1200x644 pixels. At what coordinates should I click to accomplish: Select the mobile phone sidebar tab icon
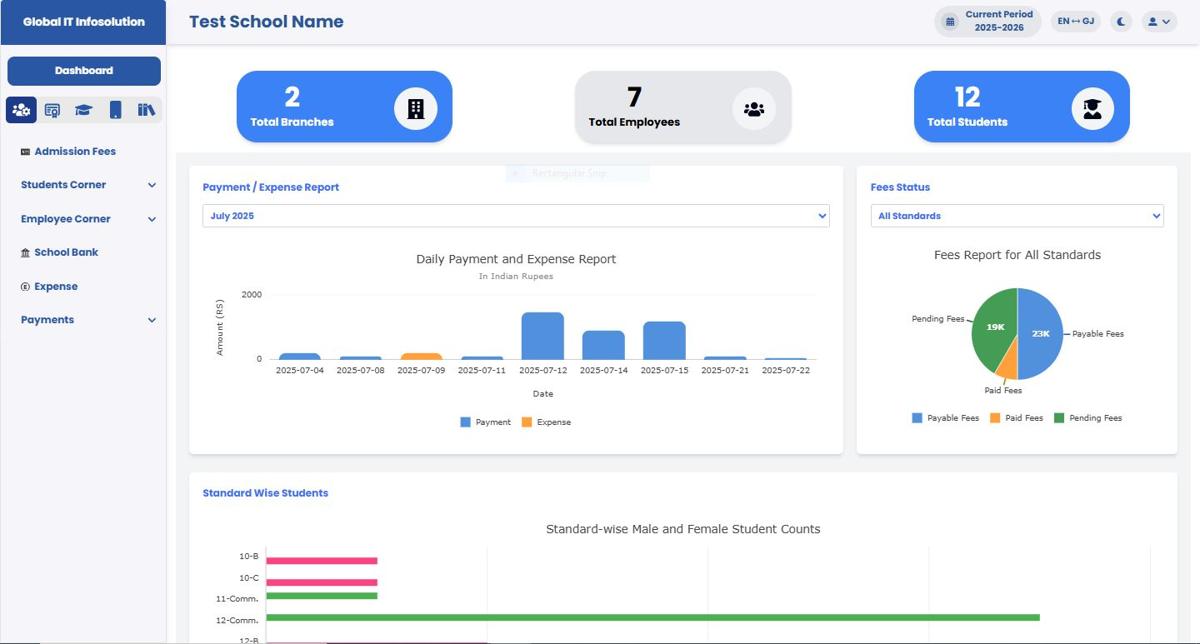click(115, 110)
